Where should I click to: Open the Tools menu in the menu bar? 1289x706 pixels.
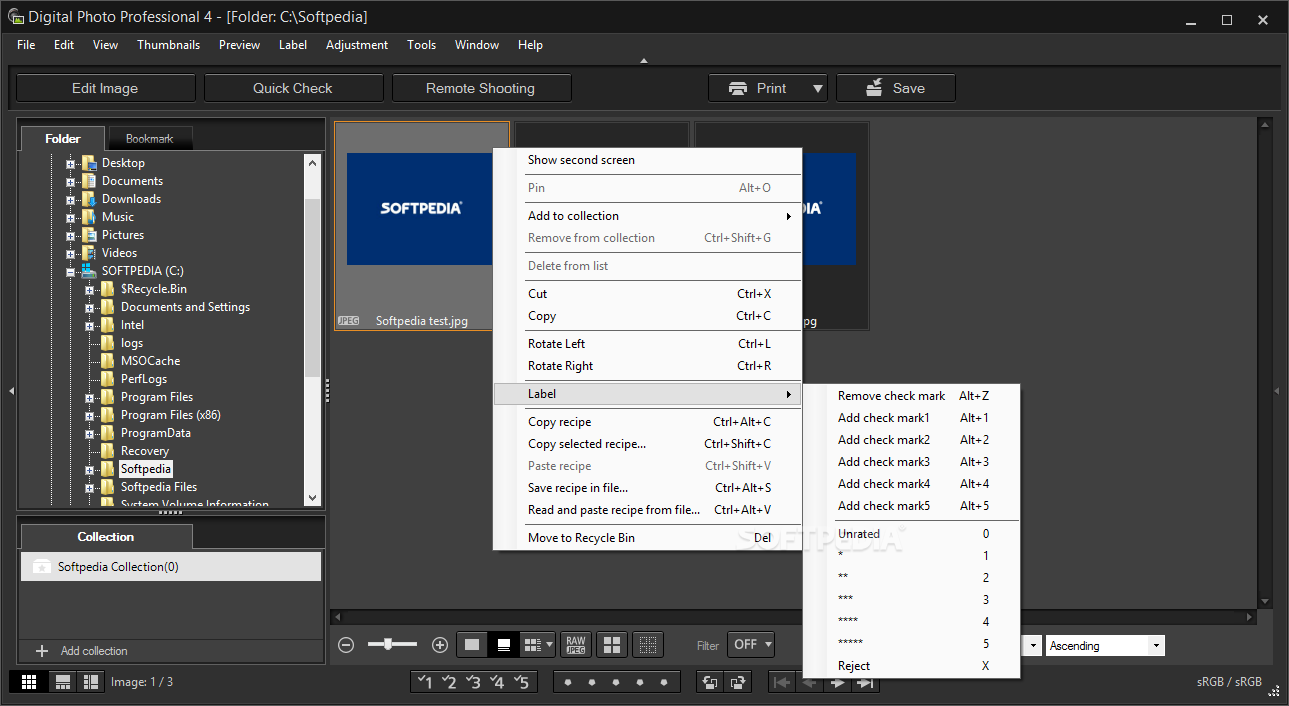click(421, 45)
